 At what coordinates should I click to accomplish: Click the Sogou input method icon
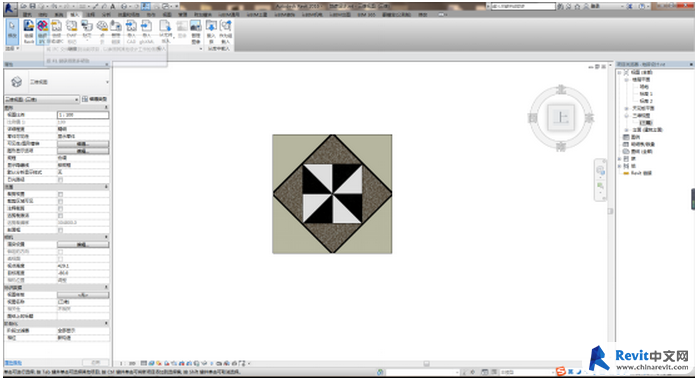561,371
